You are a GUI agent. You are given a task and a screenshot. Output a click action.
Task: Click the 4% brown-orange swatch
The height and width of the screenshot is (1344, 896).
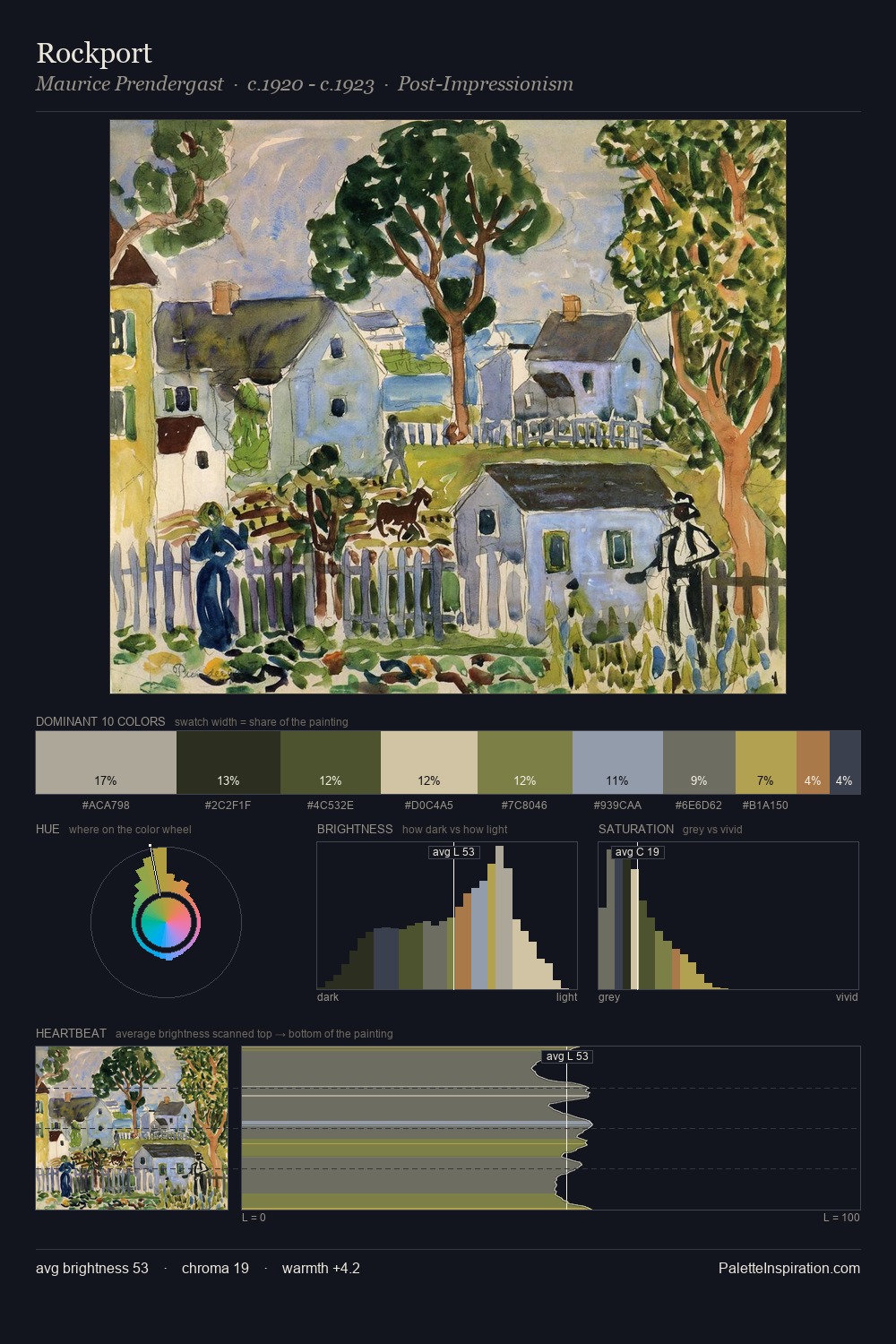pos(813,762)
